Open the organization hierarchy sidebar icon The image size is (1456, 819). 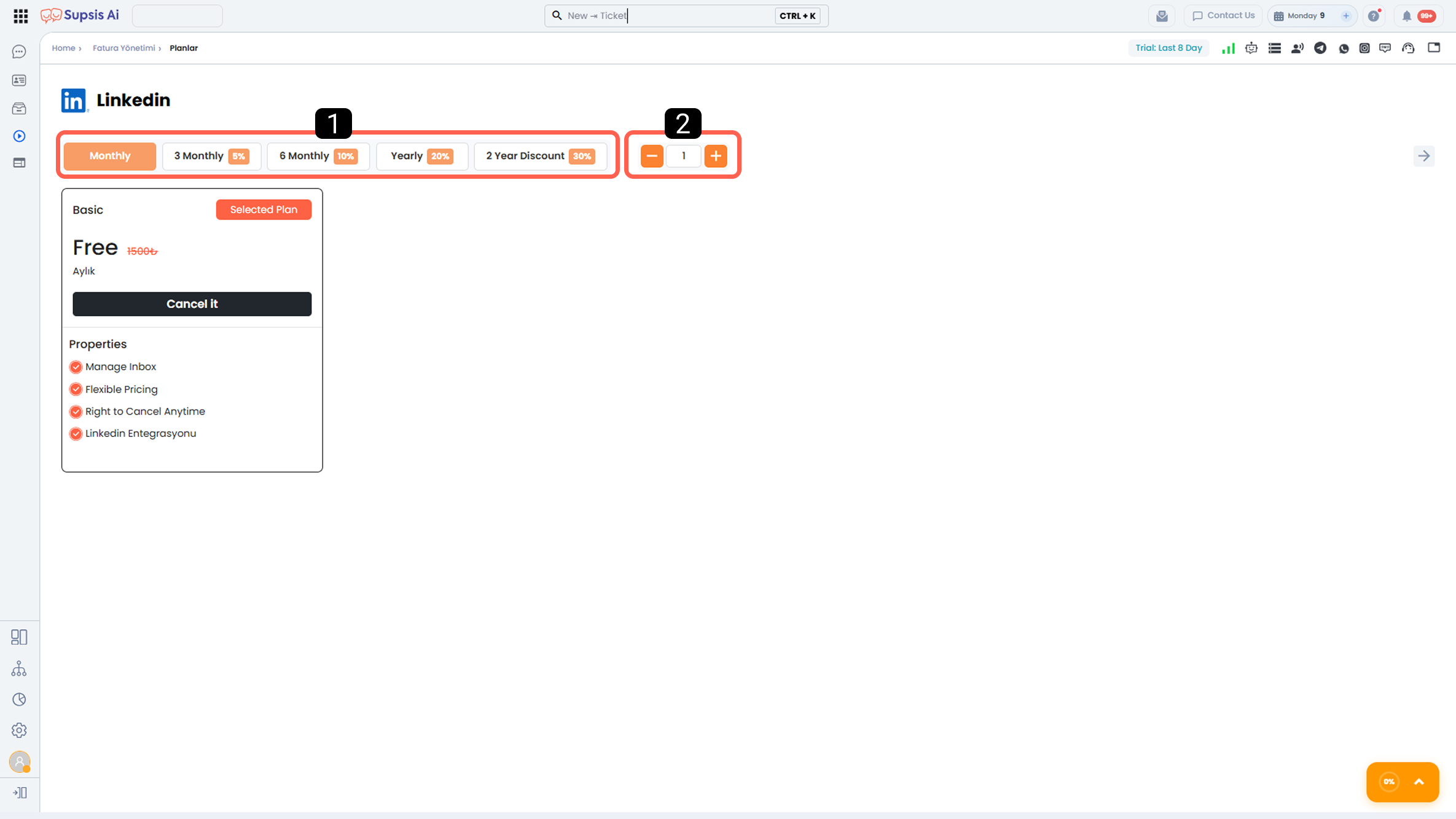pos(19,668)
